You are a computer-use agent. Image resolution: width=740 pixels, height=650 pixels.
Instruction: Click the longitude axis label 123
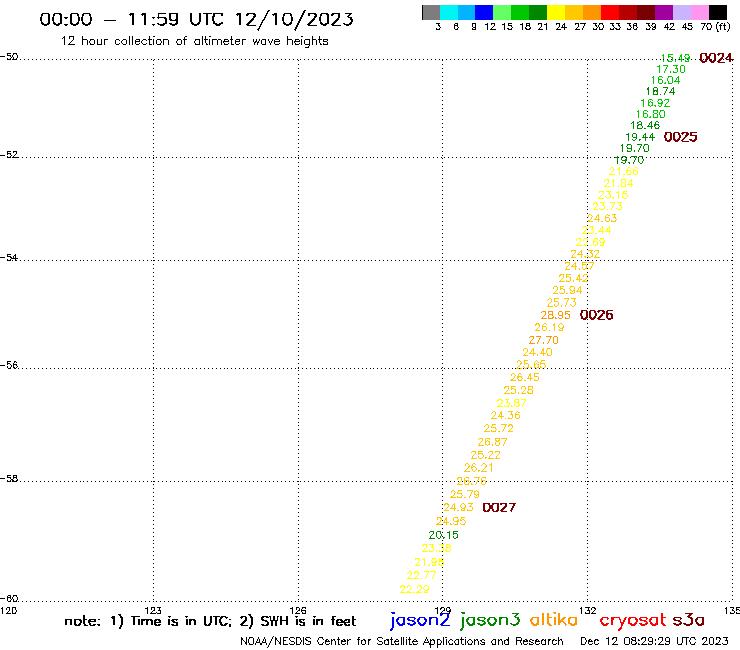coord(153,610)
